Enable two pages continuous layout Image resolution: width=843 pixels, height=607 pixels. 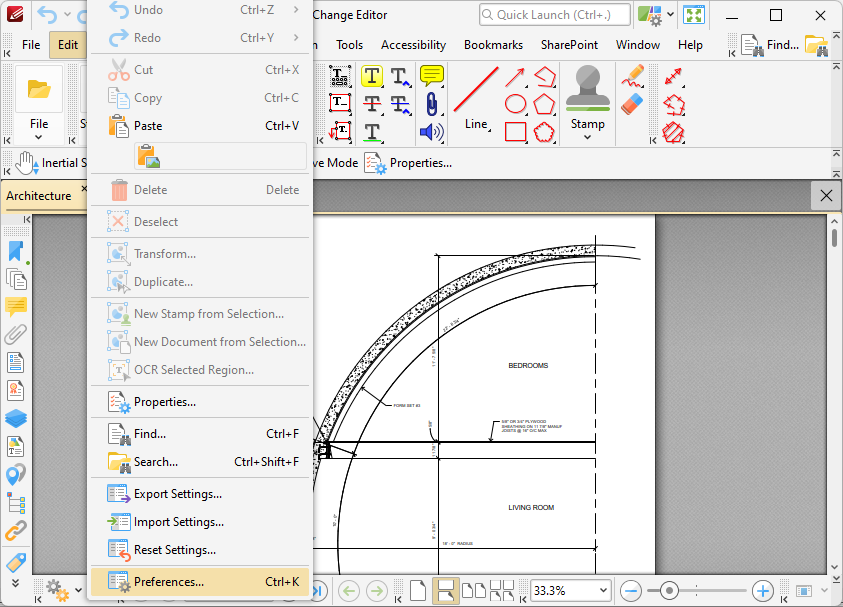[x=502, y=591]
